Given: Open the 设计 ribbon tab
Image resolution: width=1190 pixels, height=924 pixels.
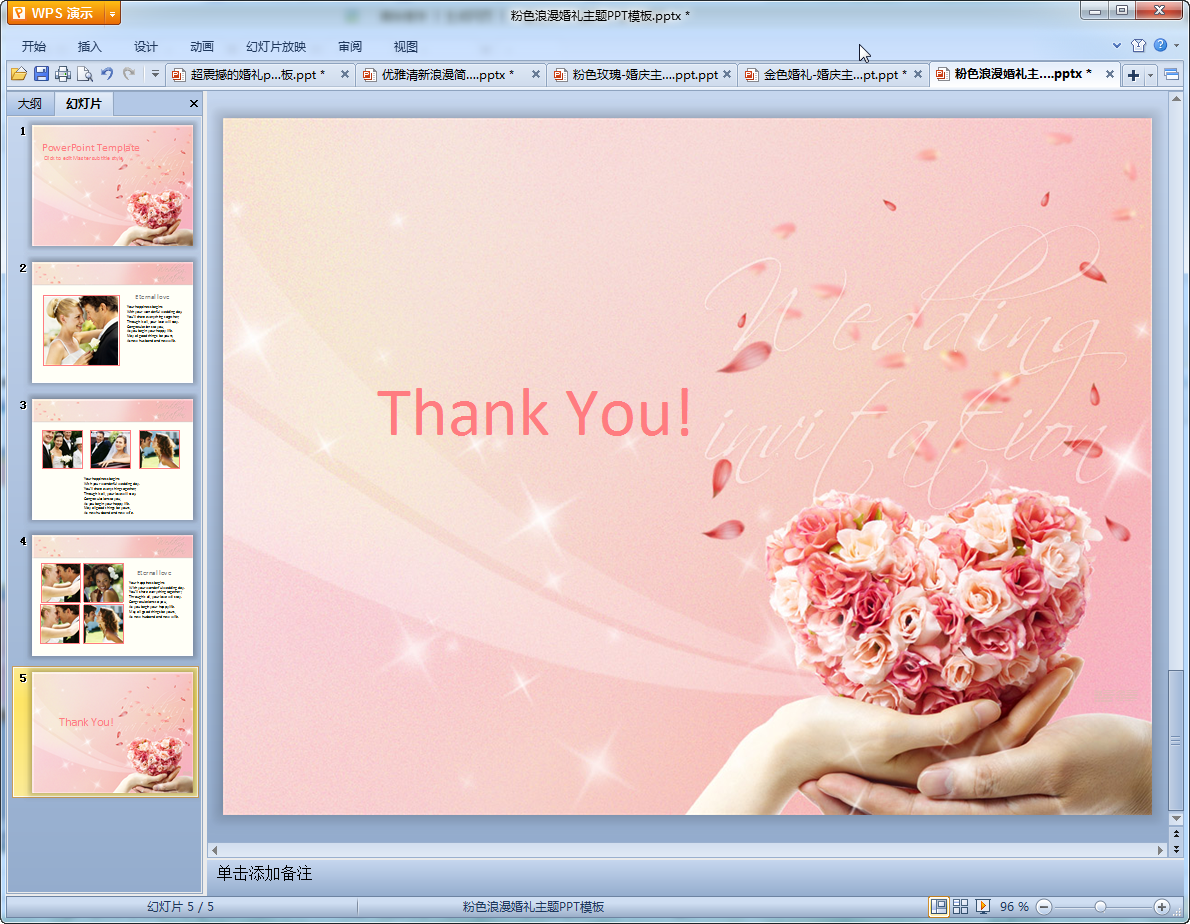Looking at the screenshot, I should pos(145,46).
